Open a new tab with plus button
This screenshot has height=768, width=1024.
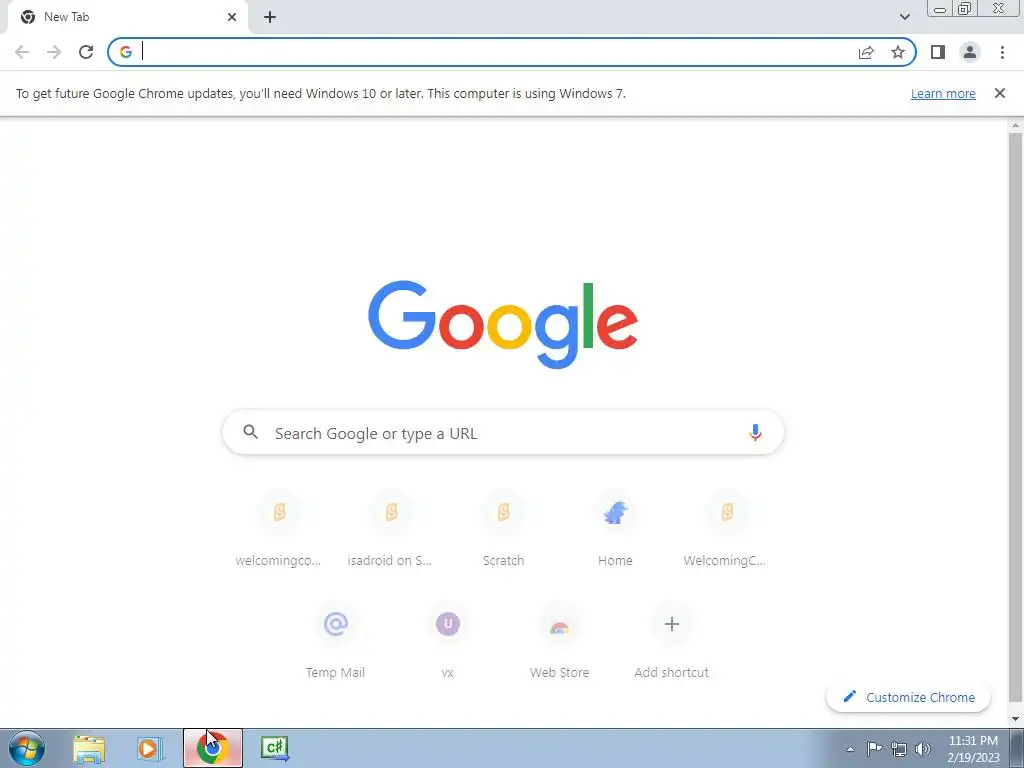pos(270,17)
